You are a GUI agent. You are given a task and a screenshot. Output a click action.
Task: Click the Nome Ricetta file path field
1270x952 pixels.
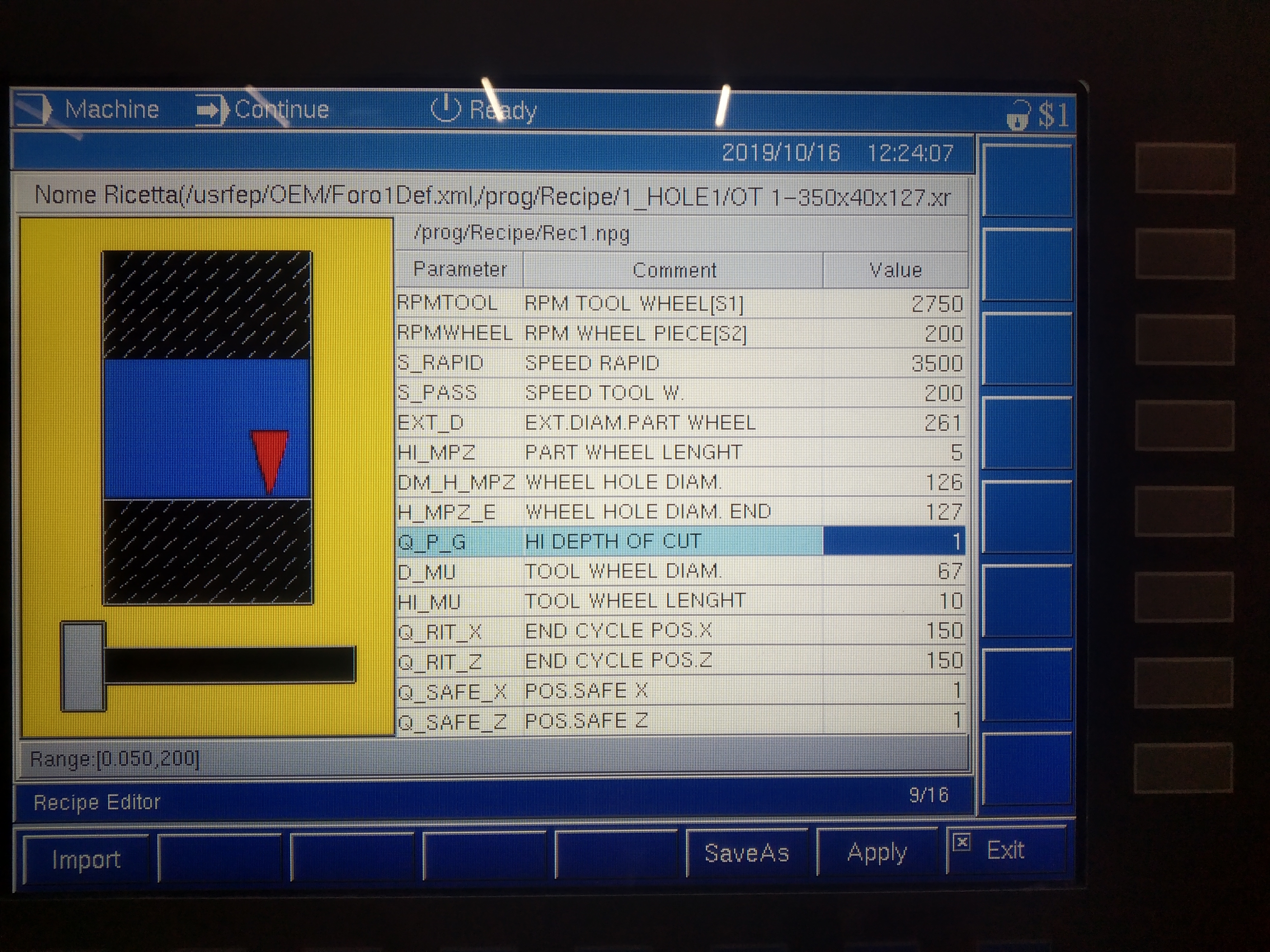(492, 196)
